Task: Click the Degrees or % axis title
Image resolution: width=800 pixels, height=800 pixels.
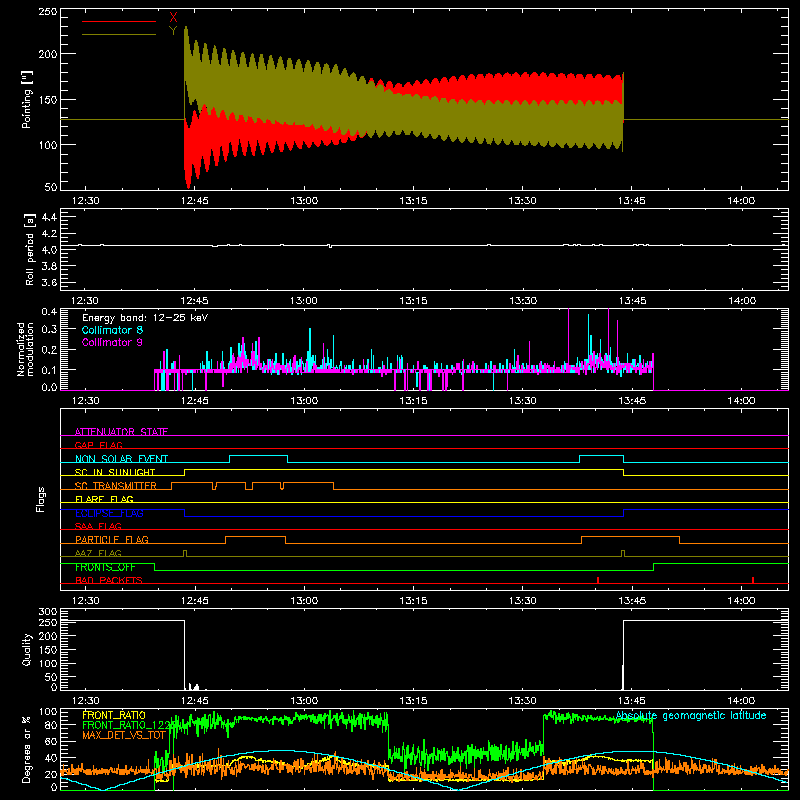Action: pos(27,749)
